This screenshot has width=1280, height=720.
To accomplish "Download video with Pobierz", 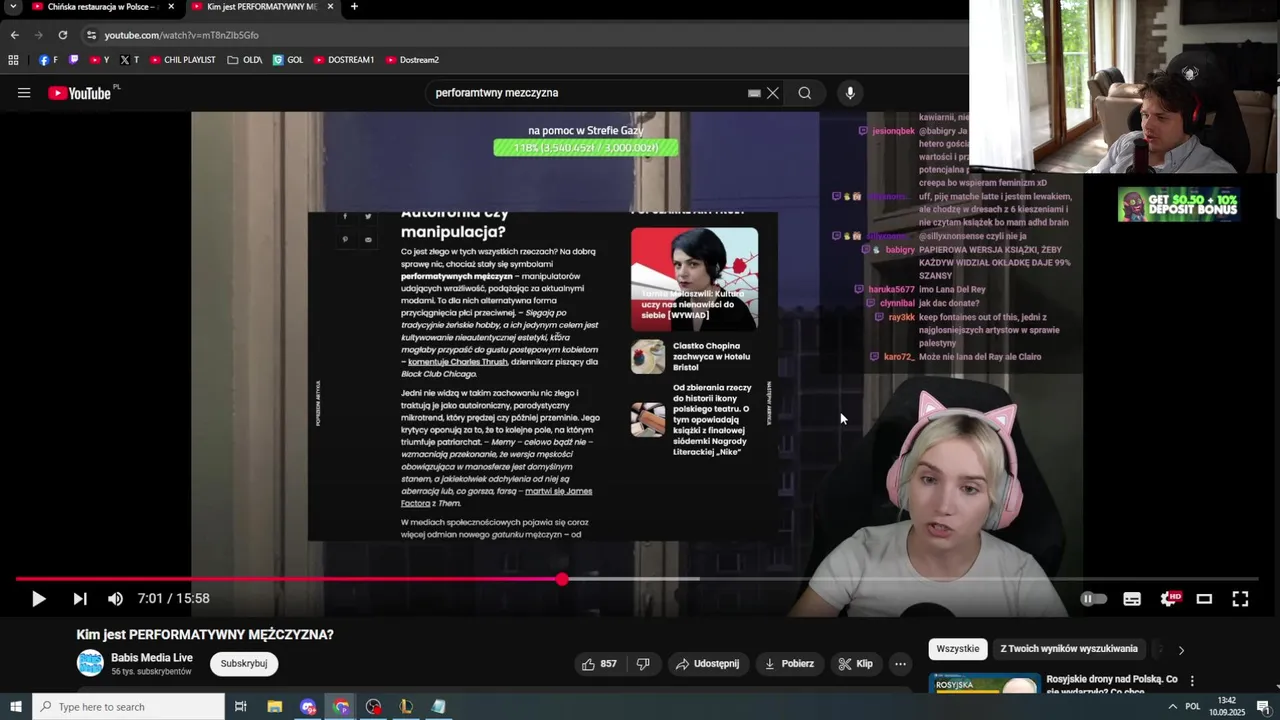I will coord(789,664).
